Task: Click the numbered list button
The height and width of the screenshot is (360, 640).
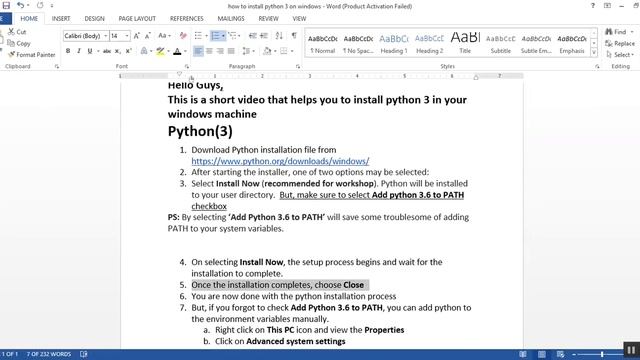Action: pos(216,36)
